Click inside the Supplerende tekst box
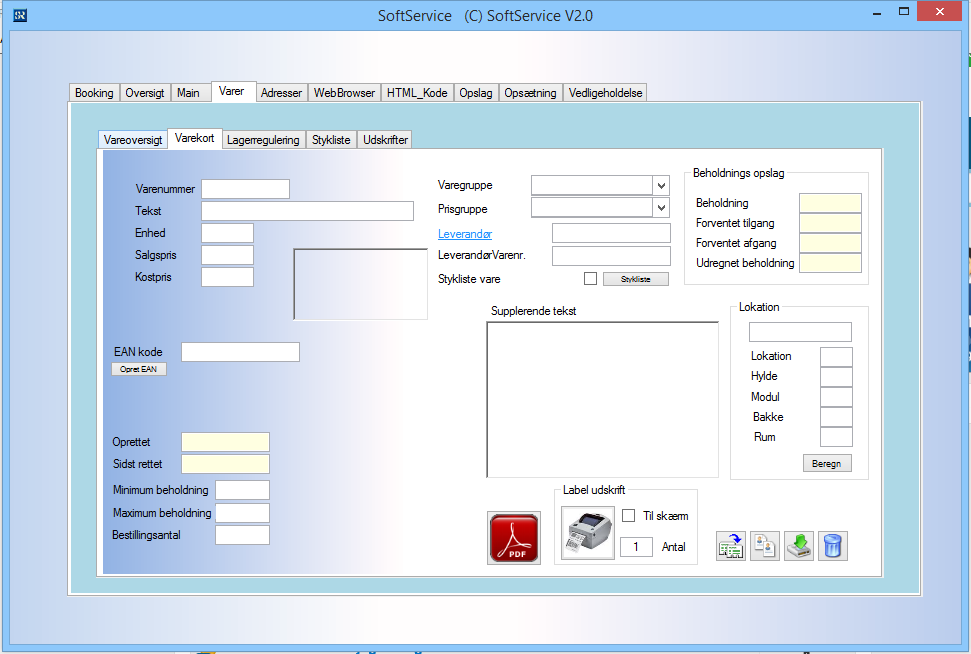The image size is (971, 654). tap(602, 399)
